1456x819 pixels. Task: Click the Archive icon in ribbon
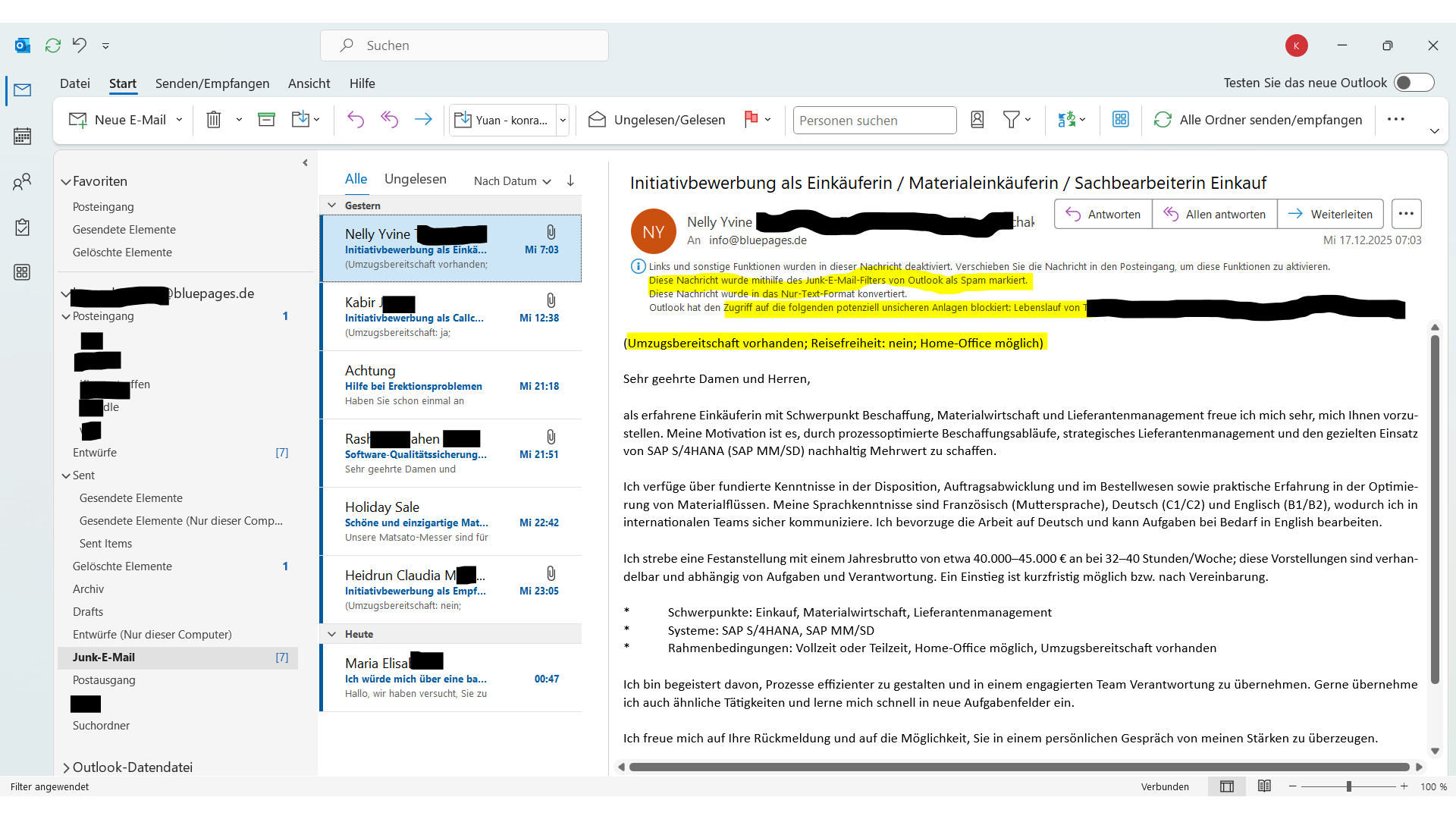point(266,120)
